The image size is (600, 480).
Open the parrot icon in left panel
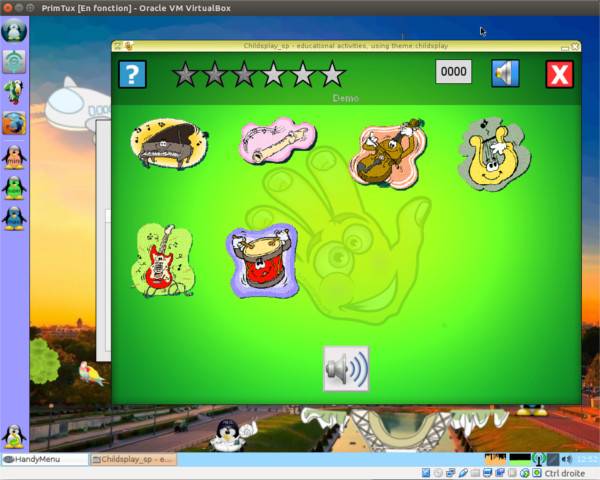[14, 92]
